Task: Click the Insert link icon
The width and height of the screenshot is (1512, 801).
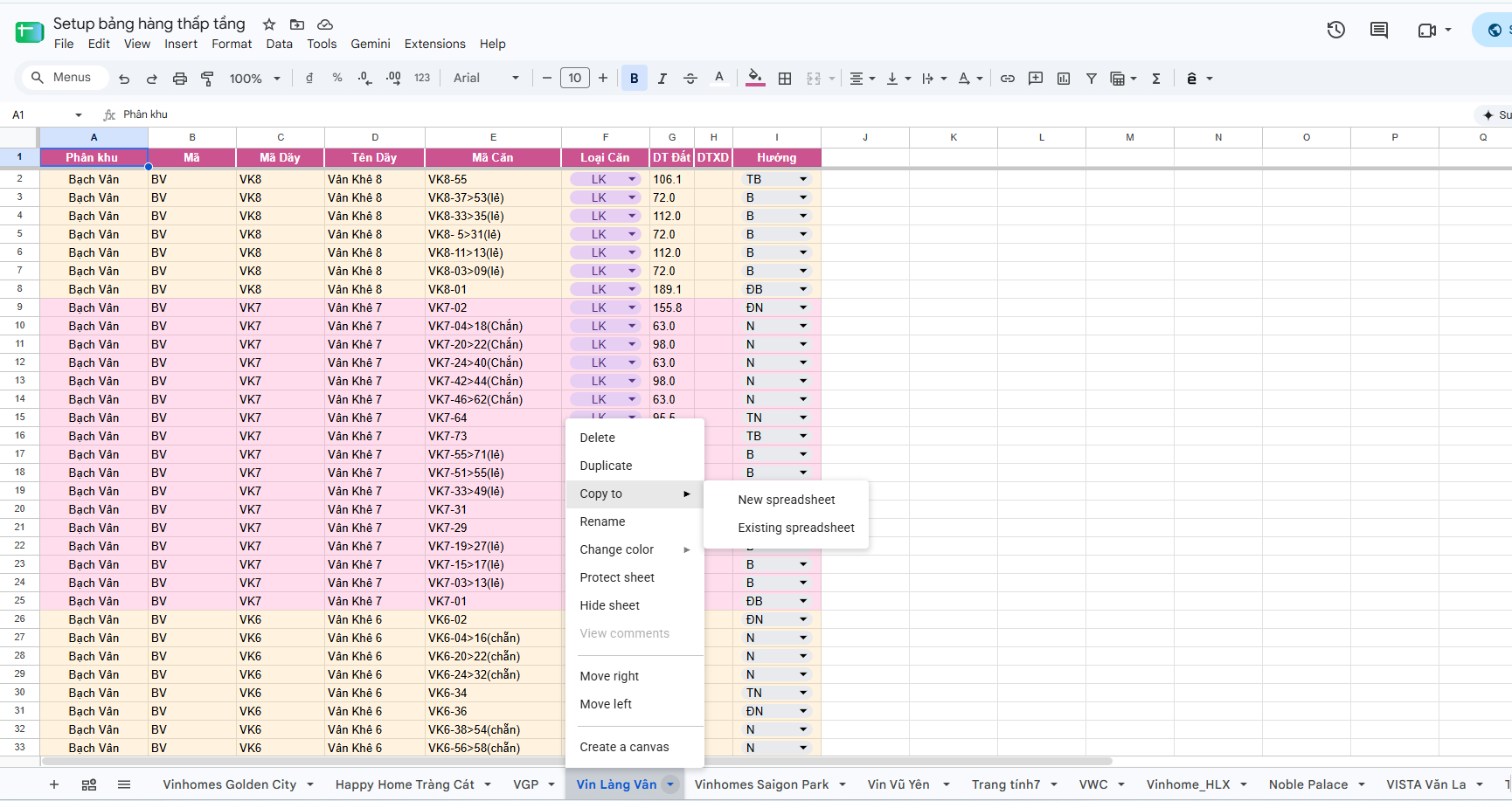Action: click(1008, 79)
